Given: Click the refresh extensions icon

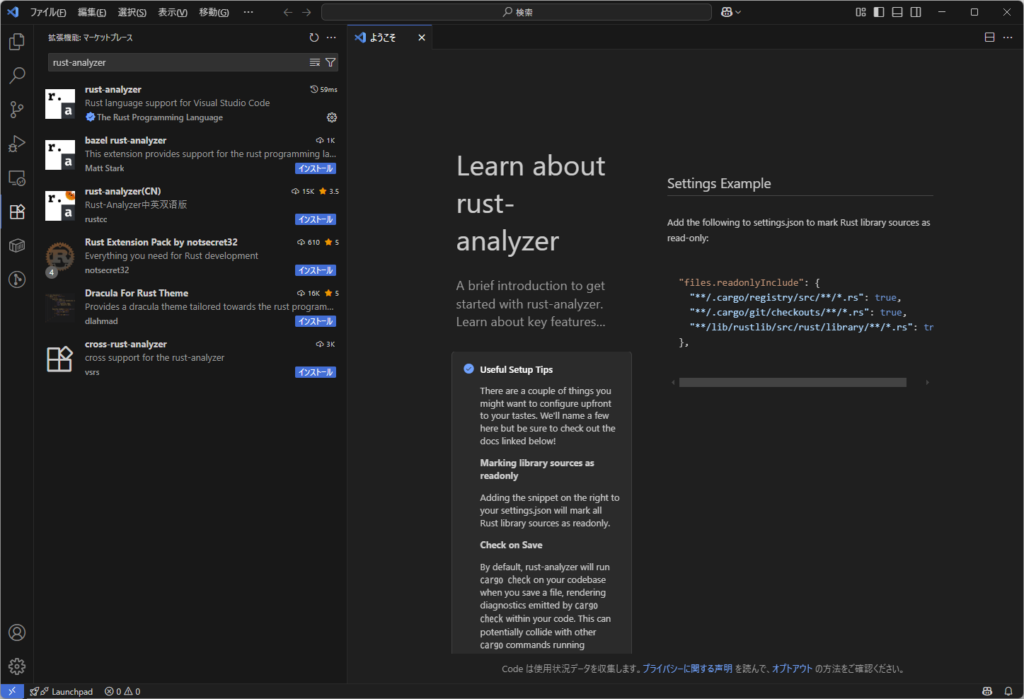Looking at the screenshot, I should click(x=314, y=38).
